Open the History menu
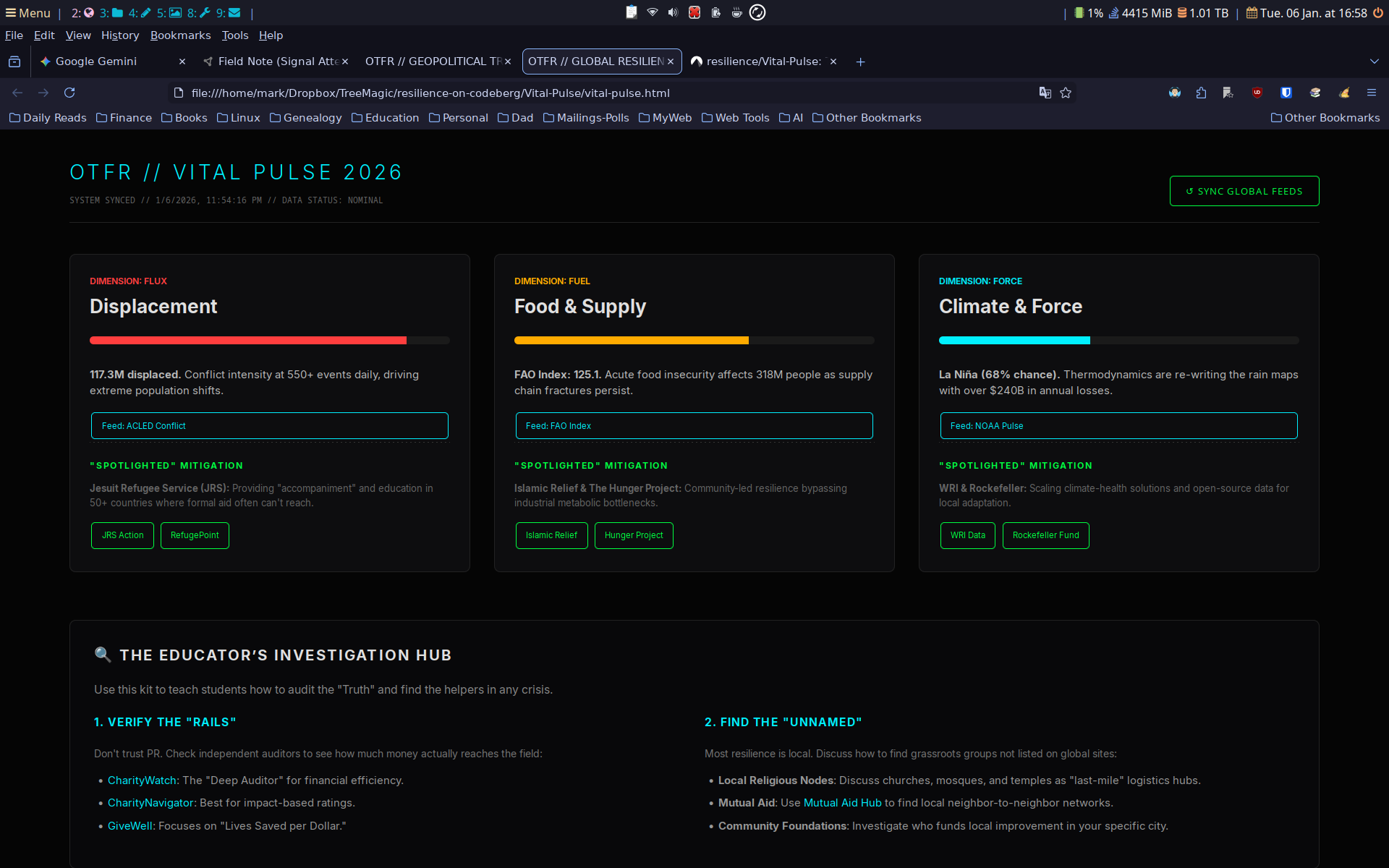This screenshot has height=868, width=1389. point(120,35)
